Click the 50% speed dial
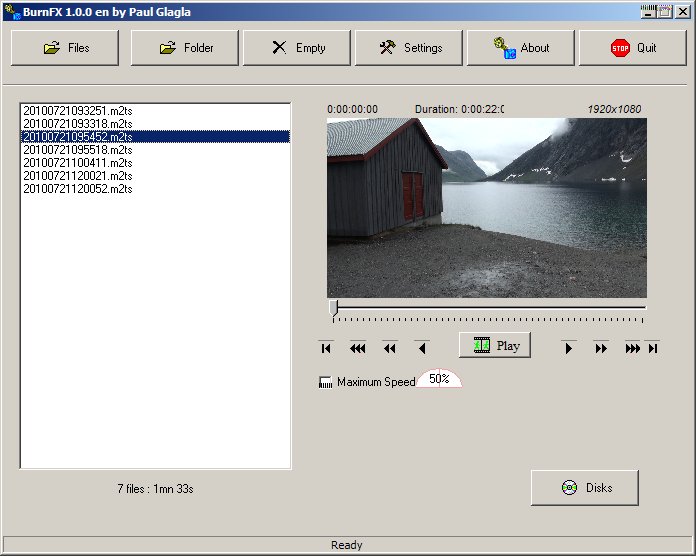 point(439,379)
